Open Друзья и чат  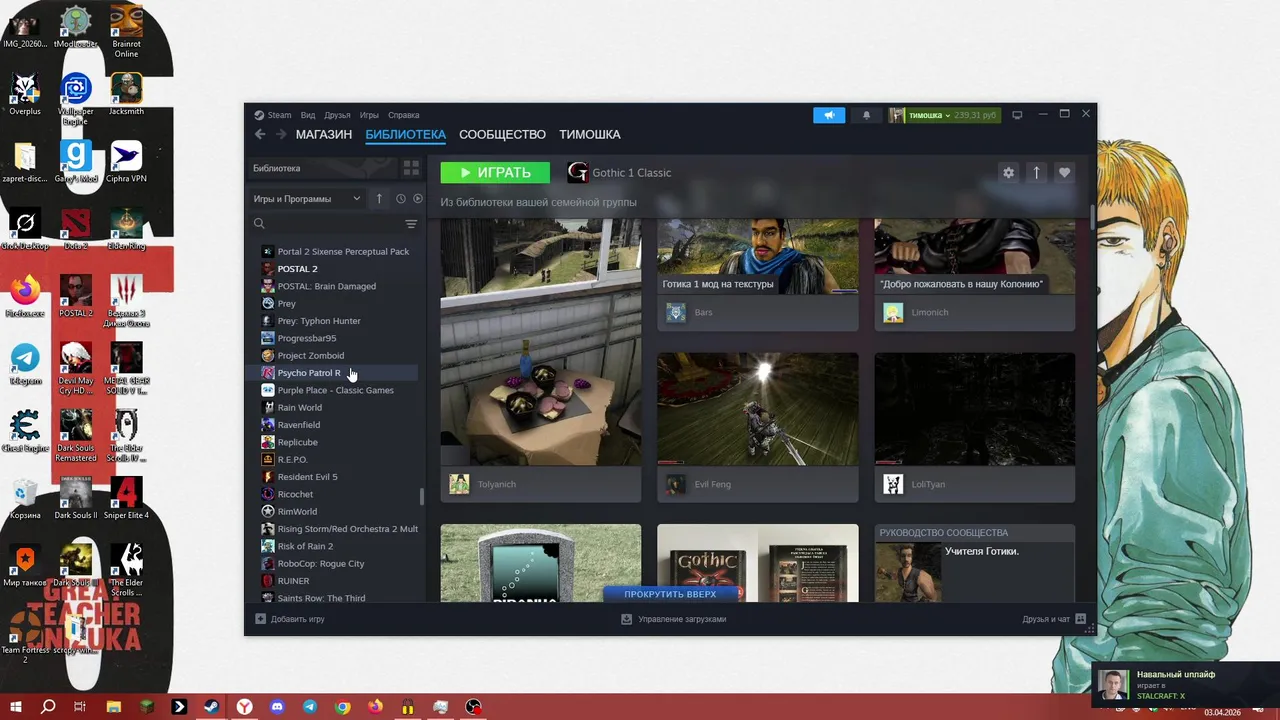pos(1054,619)
